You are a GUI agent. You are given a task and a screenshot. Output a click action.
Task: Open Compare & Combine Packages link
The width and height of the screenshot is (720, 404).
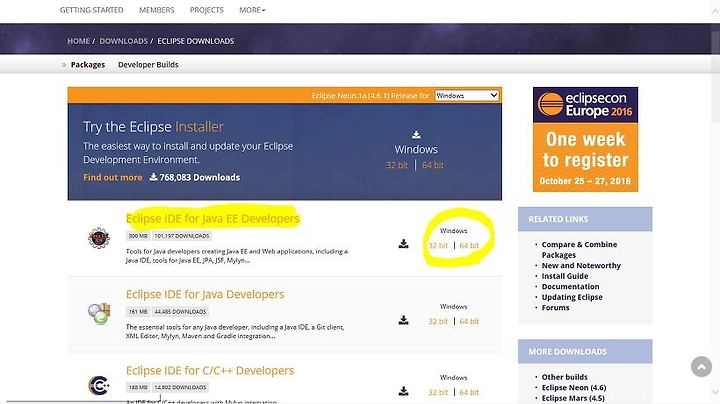coord(579,250)
